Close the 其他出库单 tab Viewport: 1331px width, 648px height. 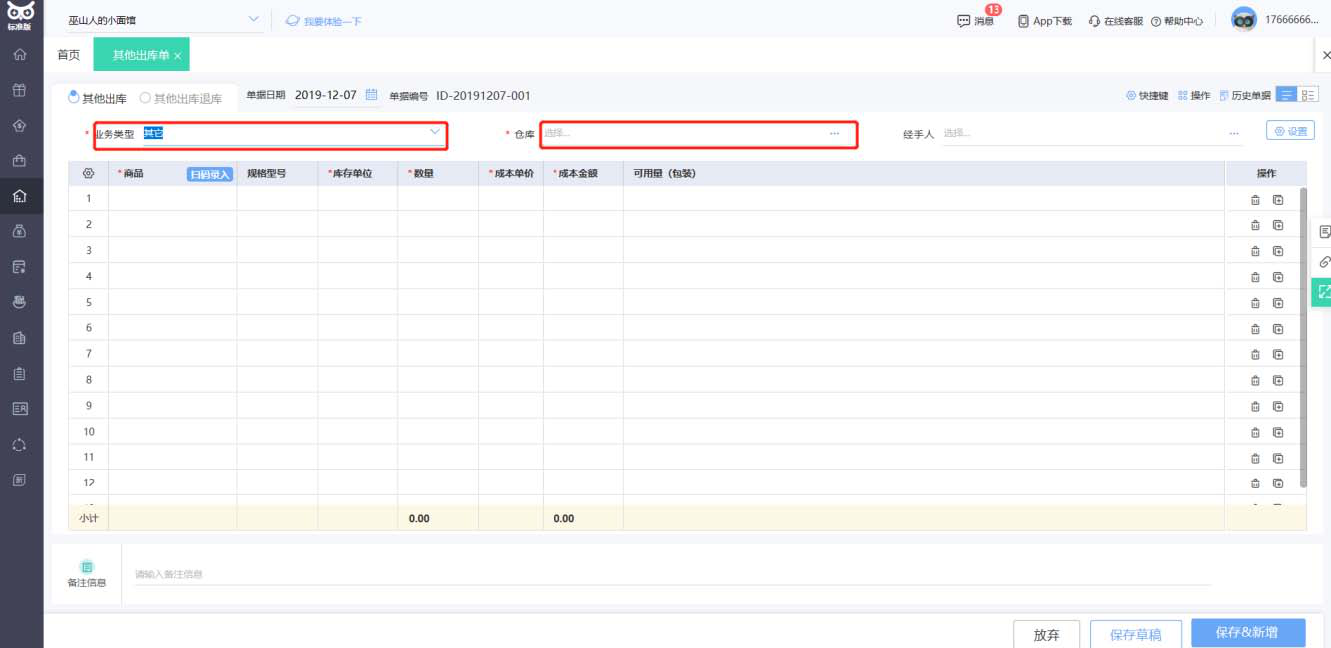click(178, 56)
